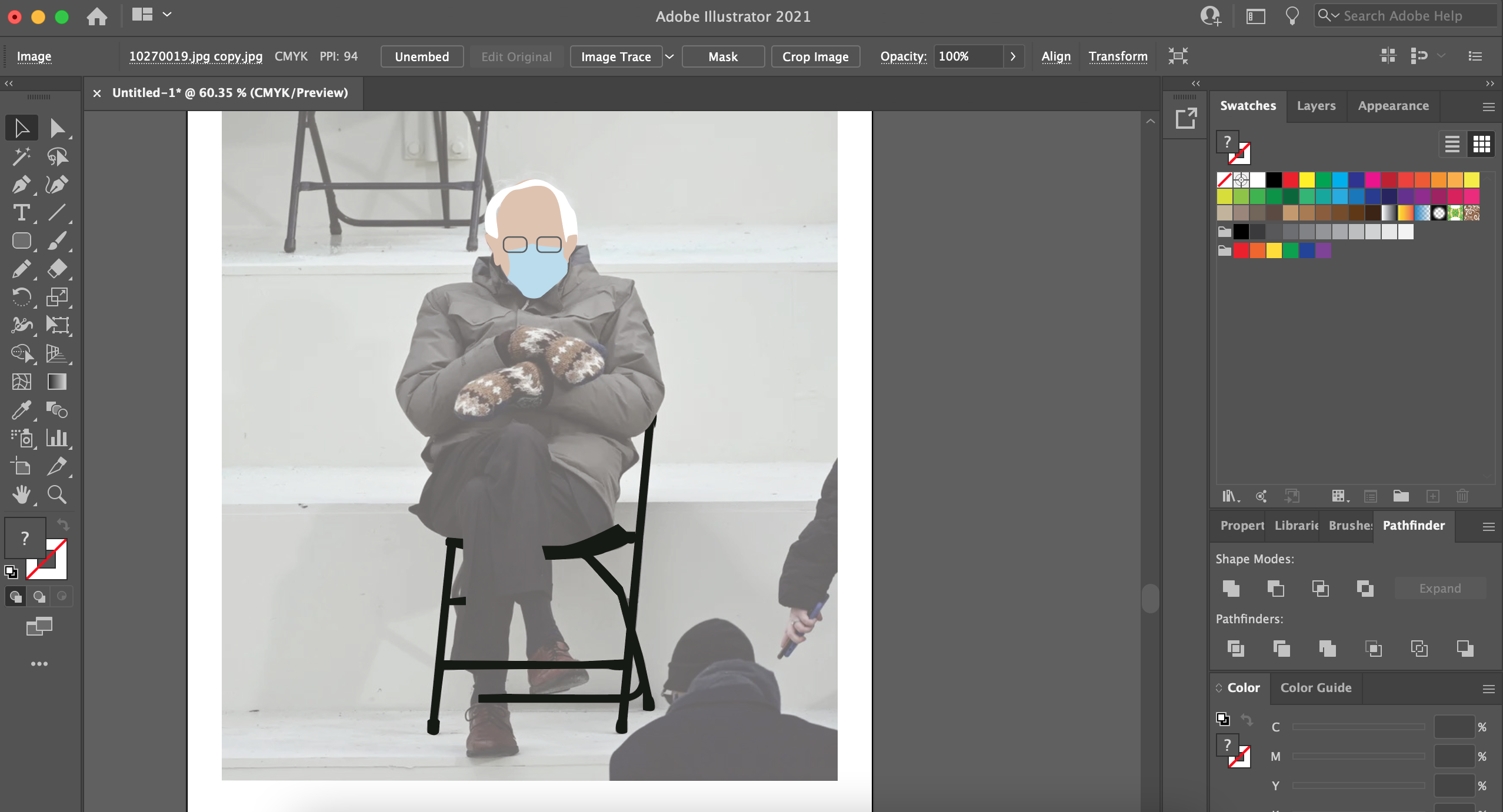Select the Column Graph tool
This screenshot has width=1503, height=812.
tap(57, 438)
